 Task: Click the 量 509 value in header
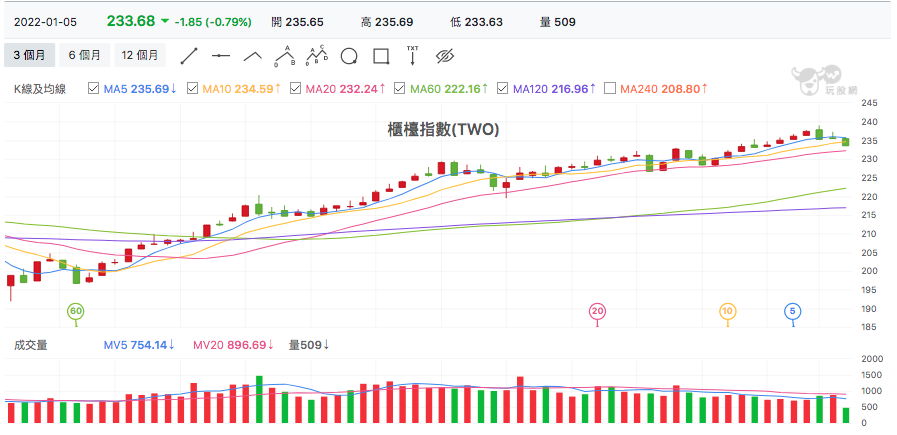[558, 22]
